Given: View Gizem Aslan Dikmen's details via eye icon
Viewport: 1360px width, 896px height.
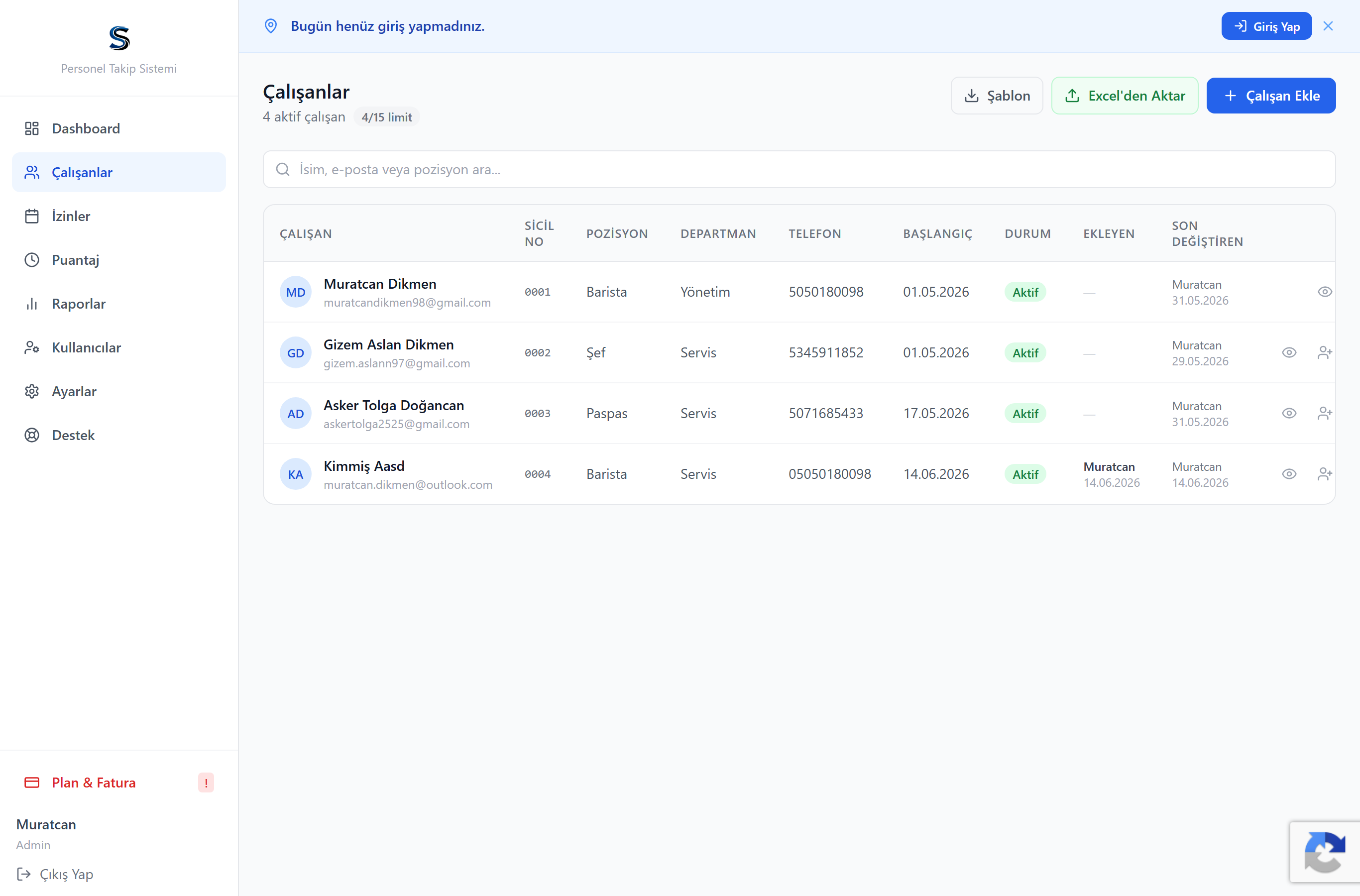Looking at the screenshot, I should (x=1289, y=352).
